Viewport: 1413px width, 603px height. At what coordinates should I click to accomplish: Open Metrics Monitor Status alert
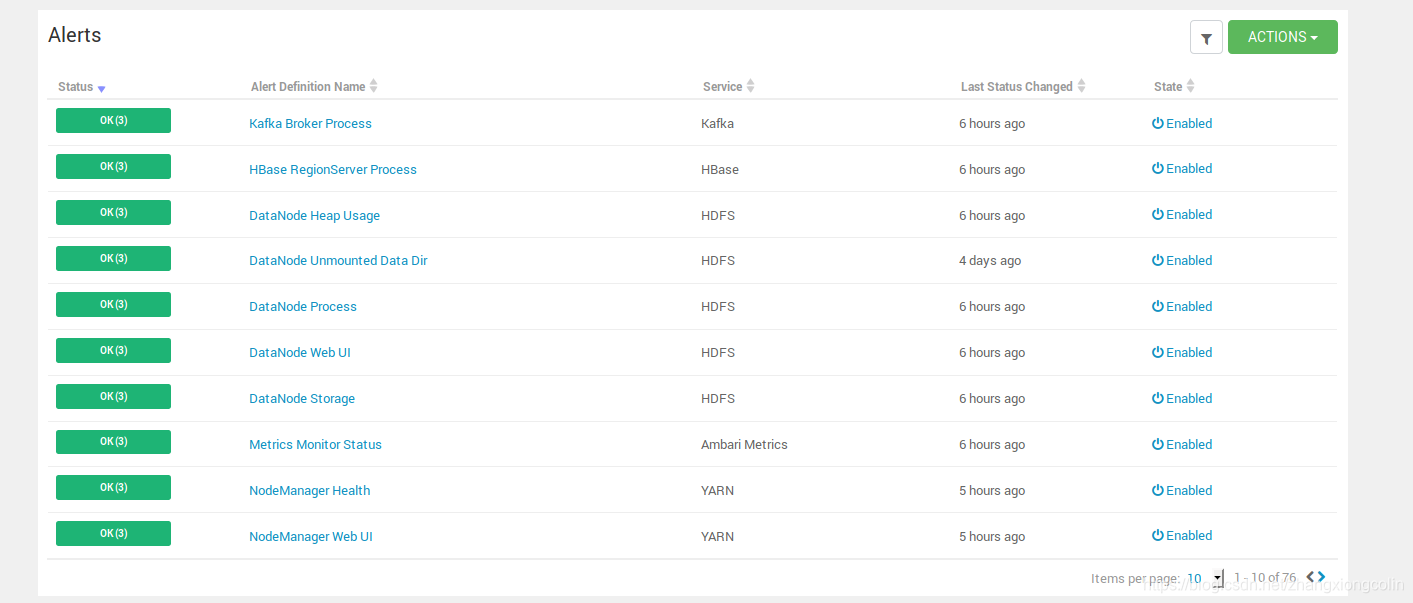coord(315,445)
